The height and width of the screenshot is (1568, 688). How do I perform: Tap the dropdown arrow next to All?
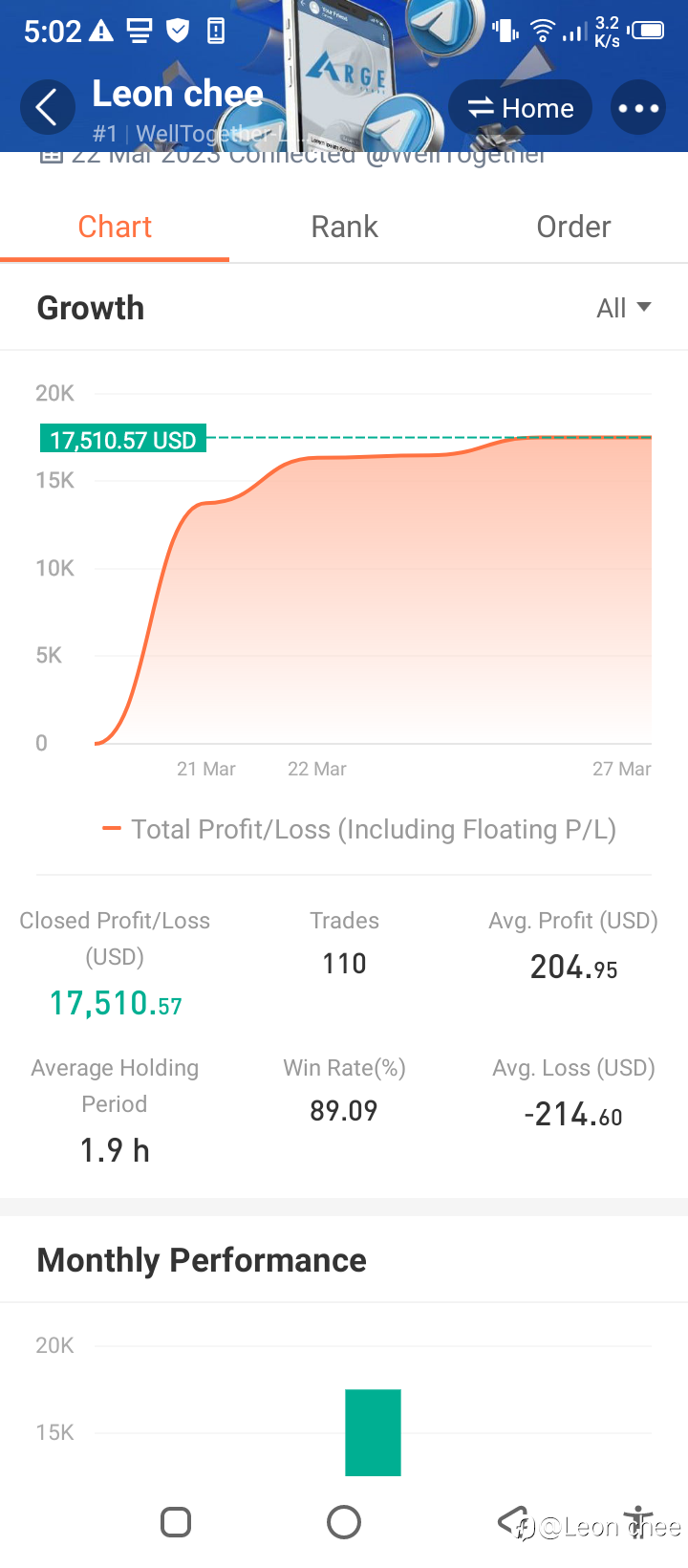click(644, 307)
